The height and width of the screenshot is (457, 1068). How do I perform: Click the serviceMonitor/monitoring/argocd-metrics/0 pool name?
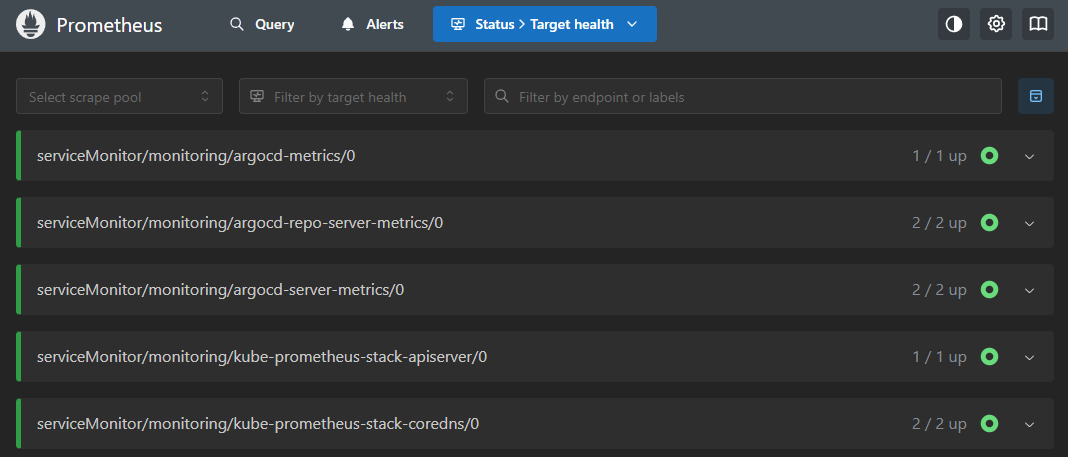pyautogui.click(x=196, y=156)
